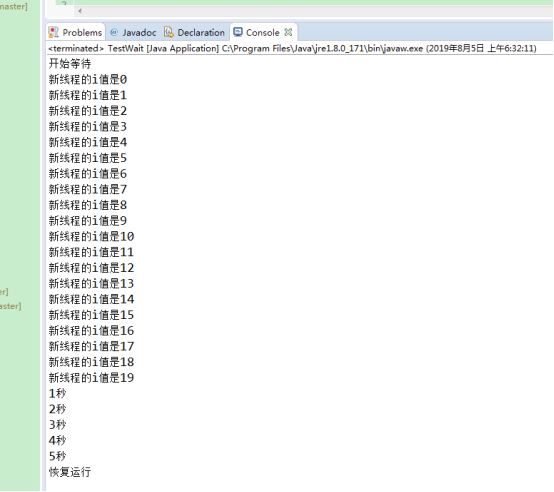
Task: Open the Javadoc tab
Action: (133, 32)
